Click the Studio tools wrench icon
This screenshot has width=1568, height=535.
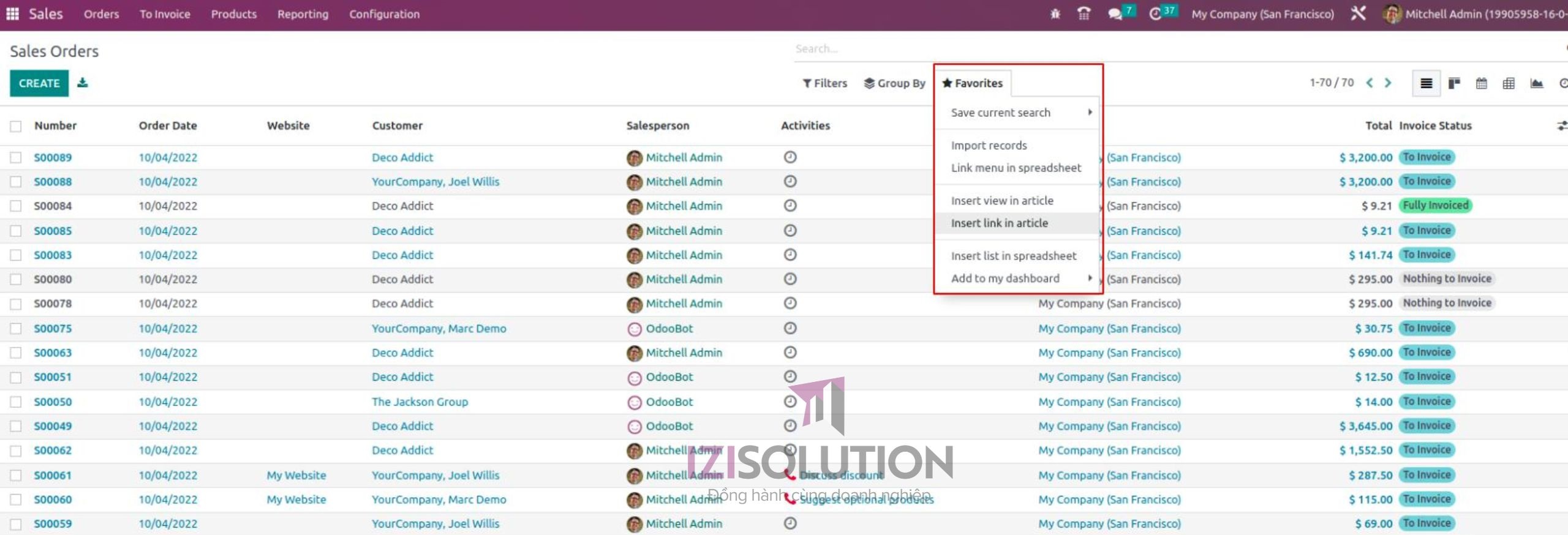pyautogui.click(x=1358, y=13)
